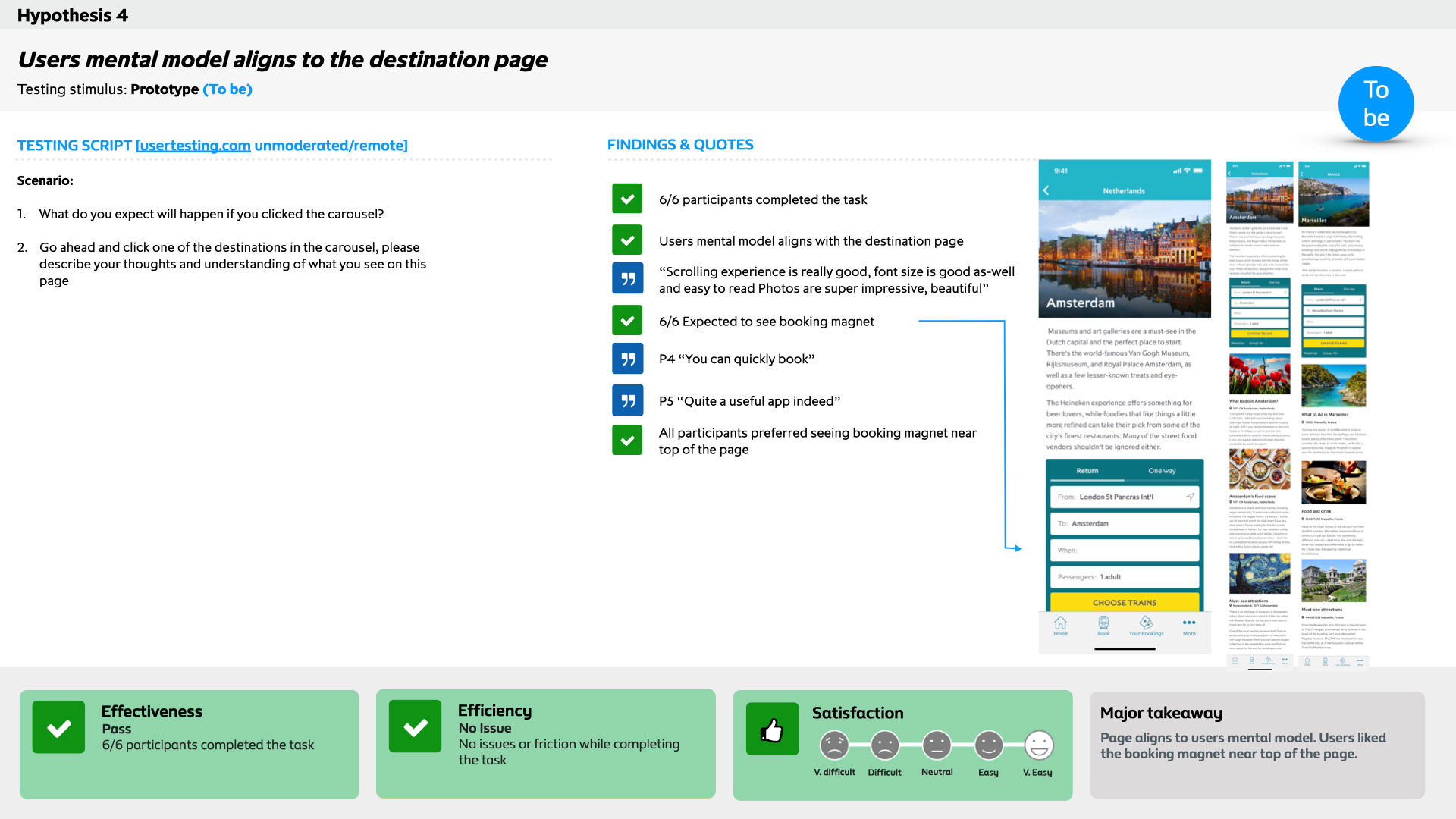The height and width of the screenshot is (819, 1456).
Task: Click quote icon next to P4 quote
Action: 627,359
